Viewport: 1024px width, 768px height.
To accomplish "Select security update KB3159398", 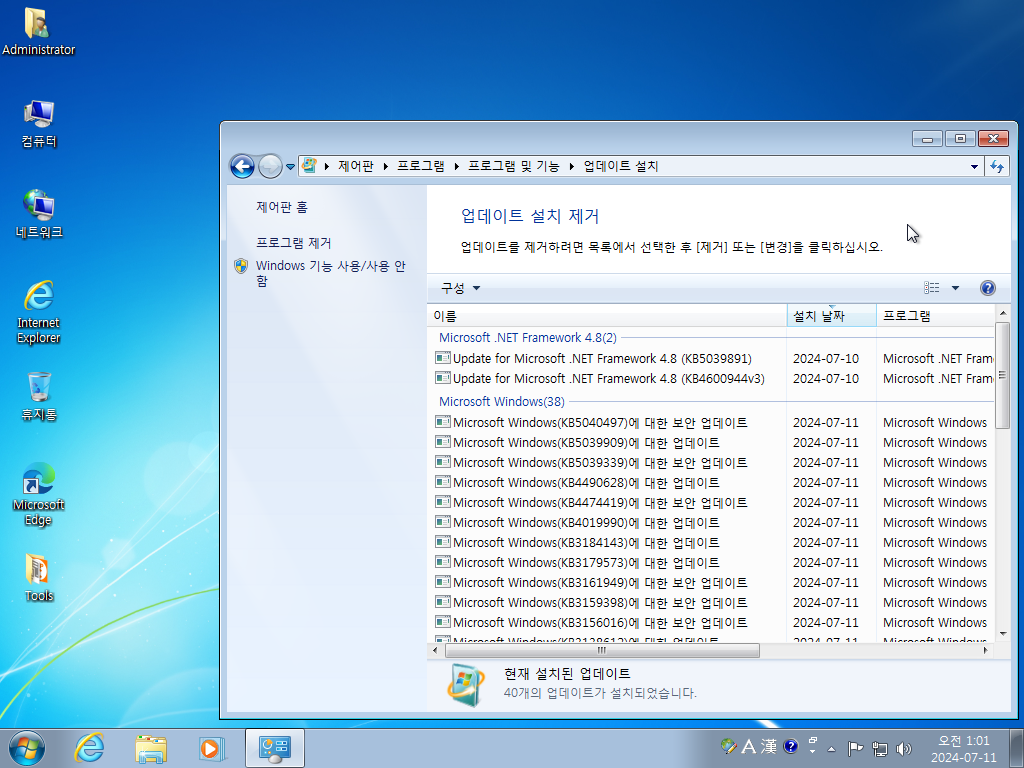I will [714, 603].
